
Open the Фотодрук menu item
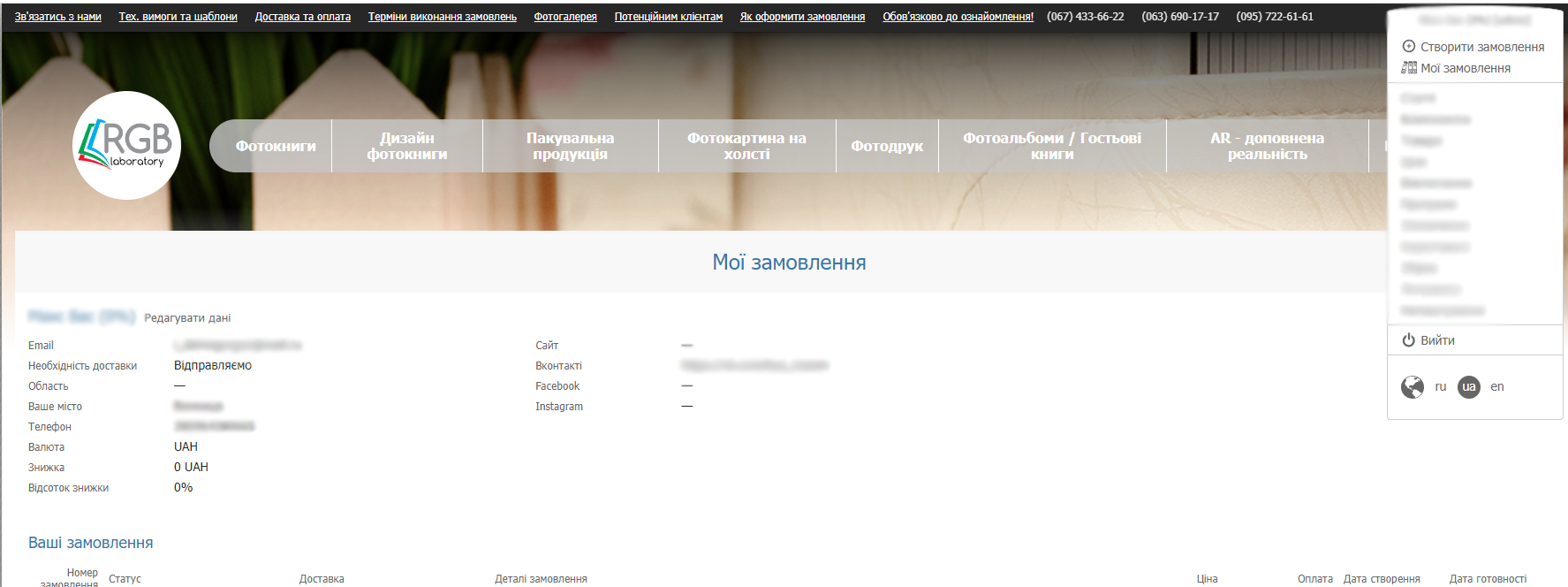point(887,146)
